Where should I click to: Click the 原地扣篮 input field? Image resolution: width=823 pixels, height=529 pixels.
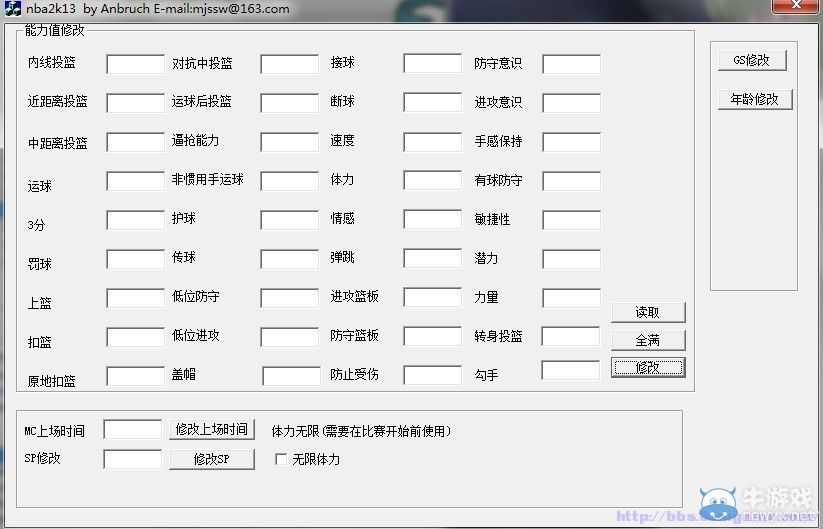click(x=135, y=376)
